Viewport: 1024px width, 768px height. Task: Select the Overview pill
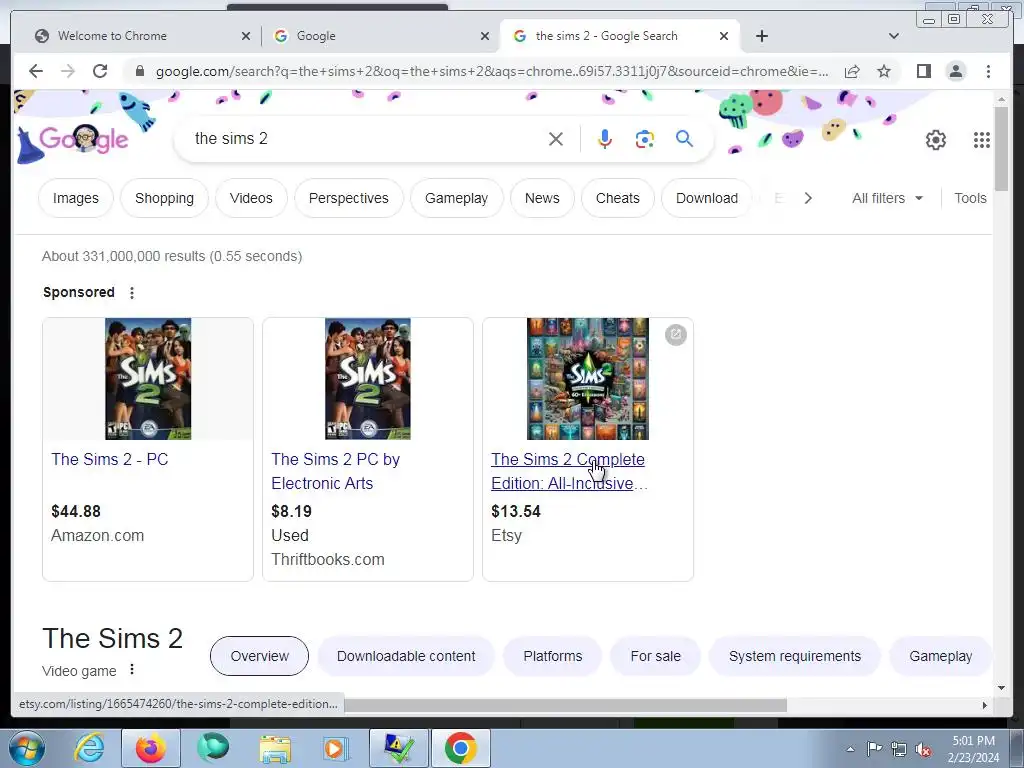[x=259, y=656]
